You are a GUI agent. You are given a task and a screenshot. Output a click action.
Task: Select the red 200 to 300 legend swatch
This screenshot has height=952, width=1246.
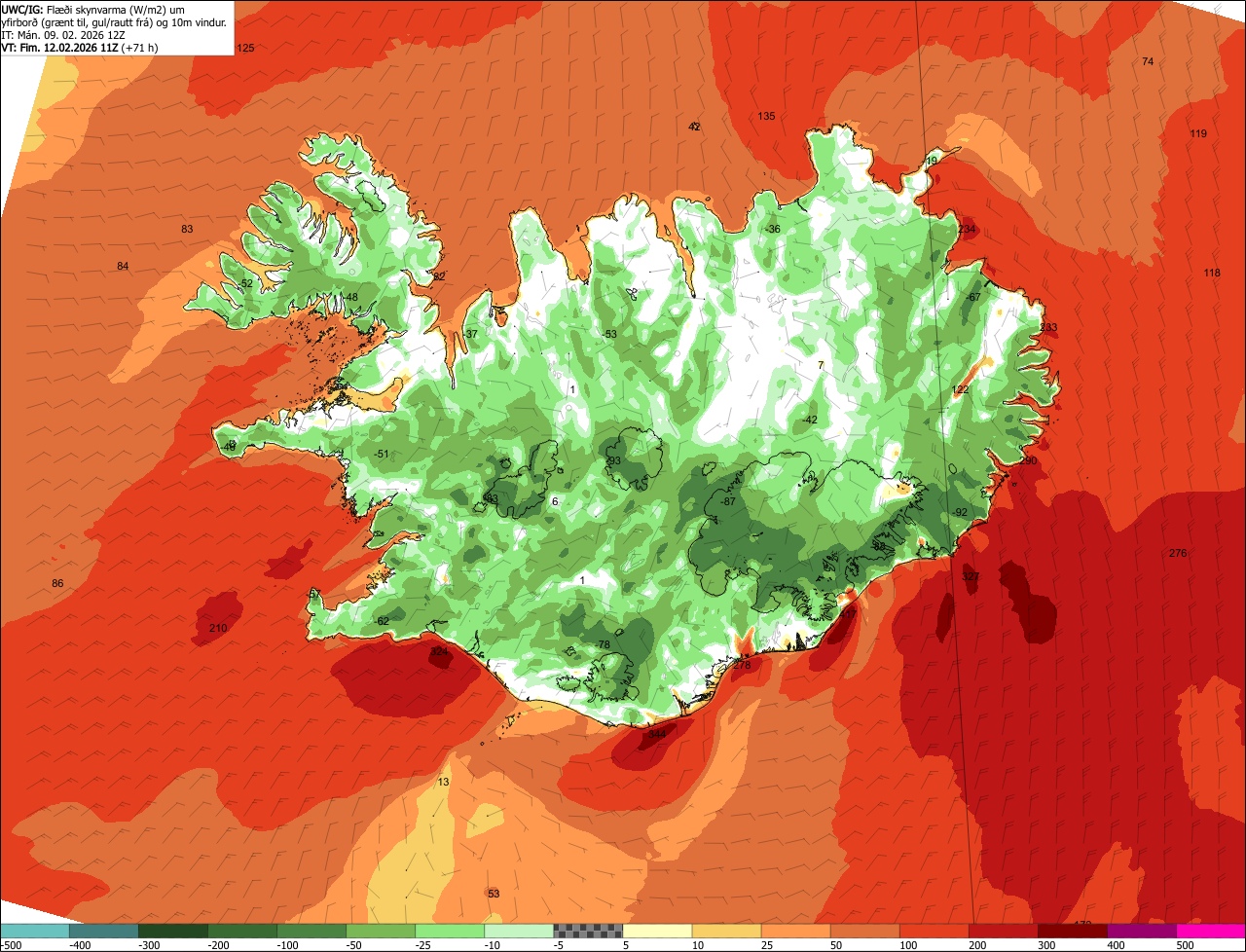tap(1004, 931)
